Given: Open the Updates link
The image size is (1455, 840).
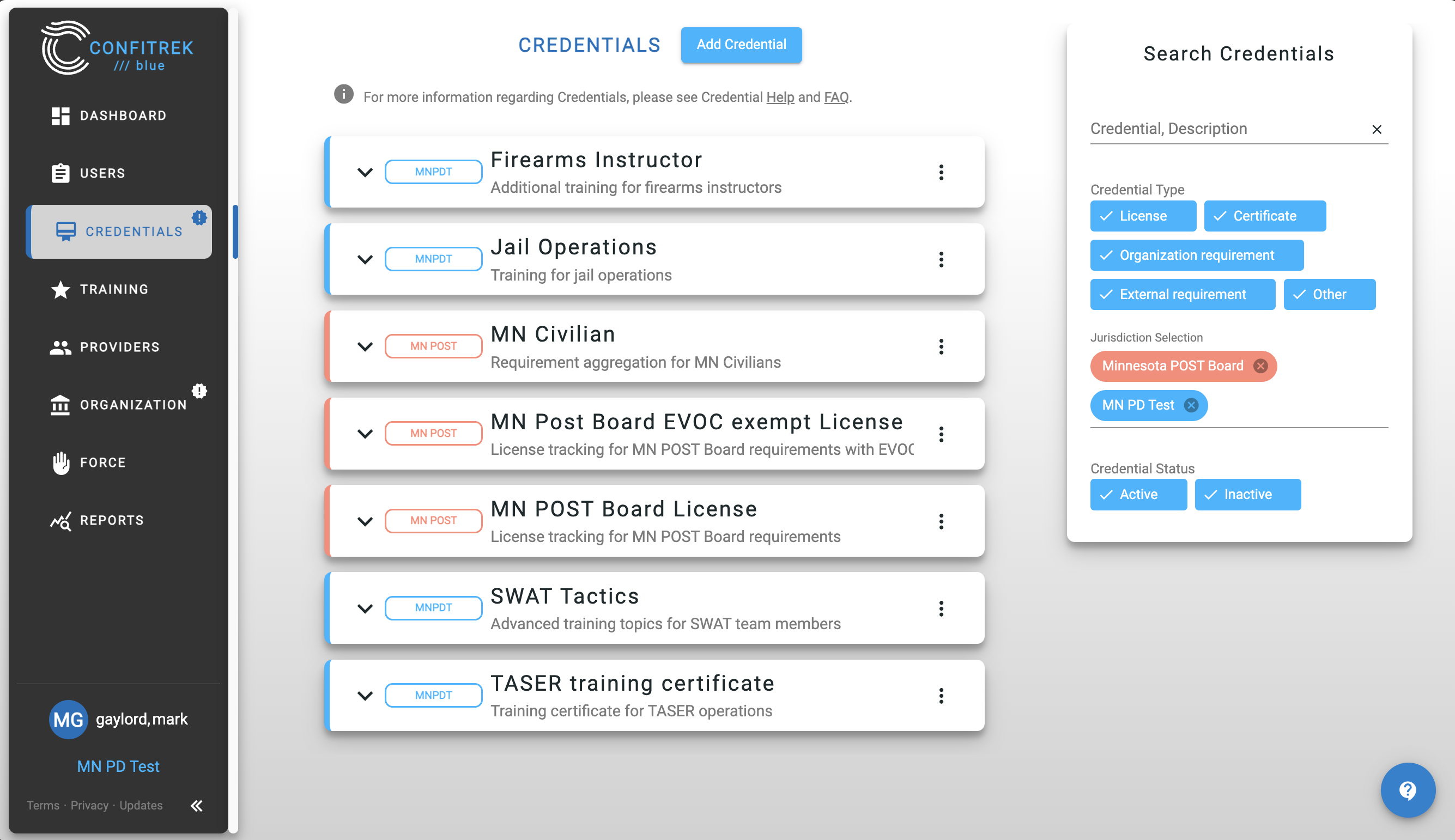Looking at the screenshot, I should pyautogui.click(x=141, y=805).
